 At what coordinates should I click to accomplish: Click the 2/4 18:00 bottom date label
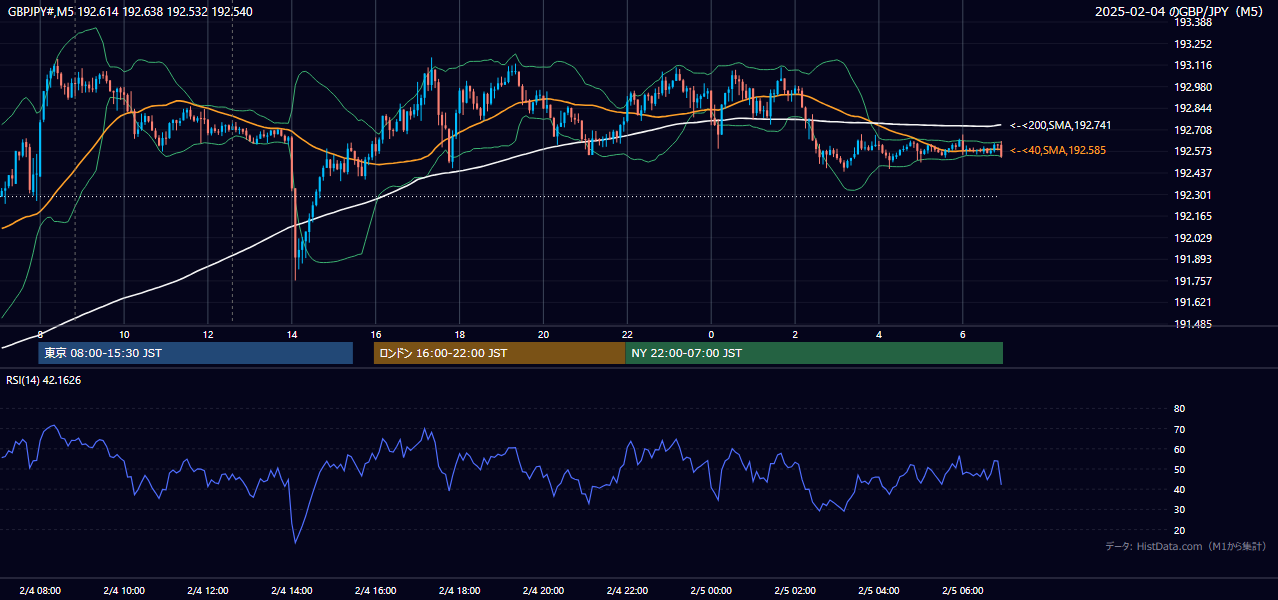[460, 590]
